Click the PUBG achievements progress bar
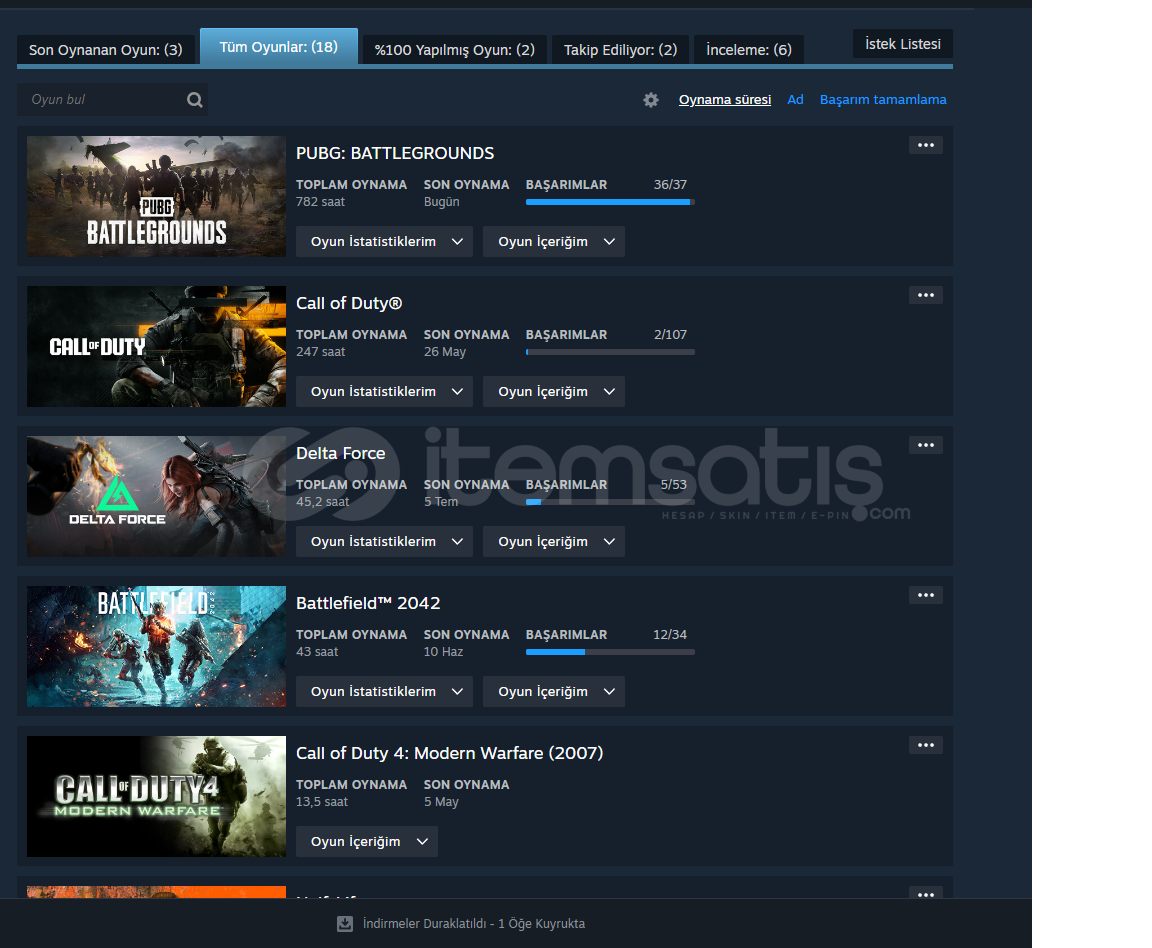 pyautogui.click(x=611, y=202)
